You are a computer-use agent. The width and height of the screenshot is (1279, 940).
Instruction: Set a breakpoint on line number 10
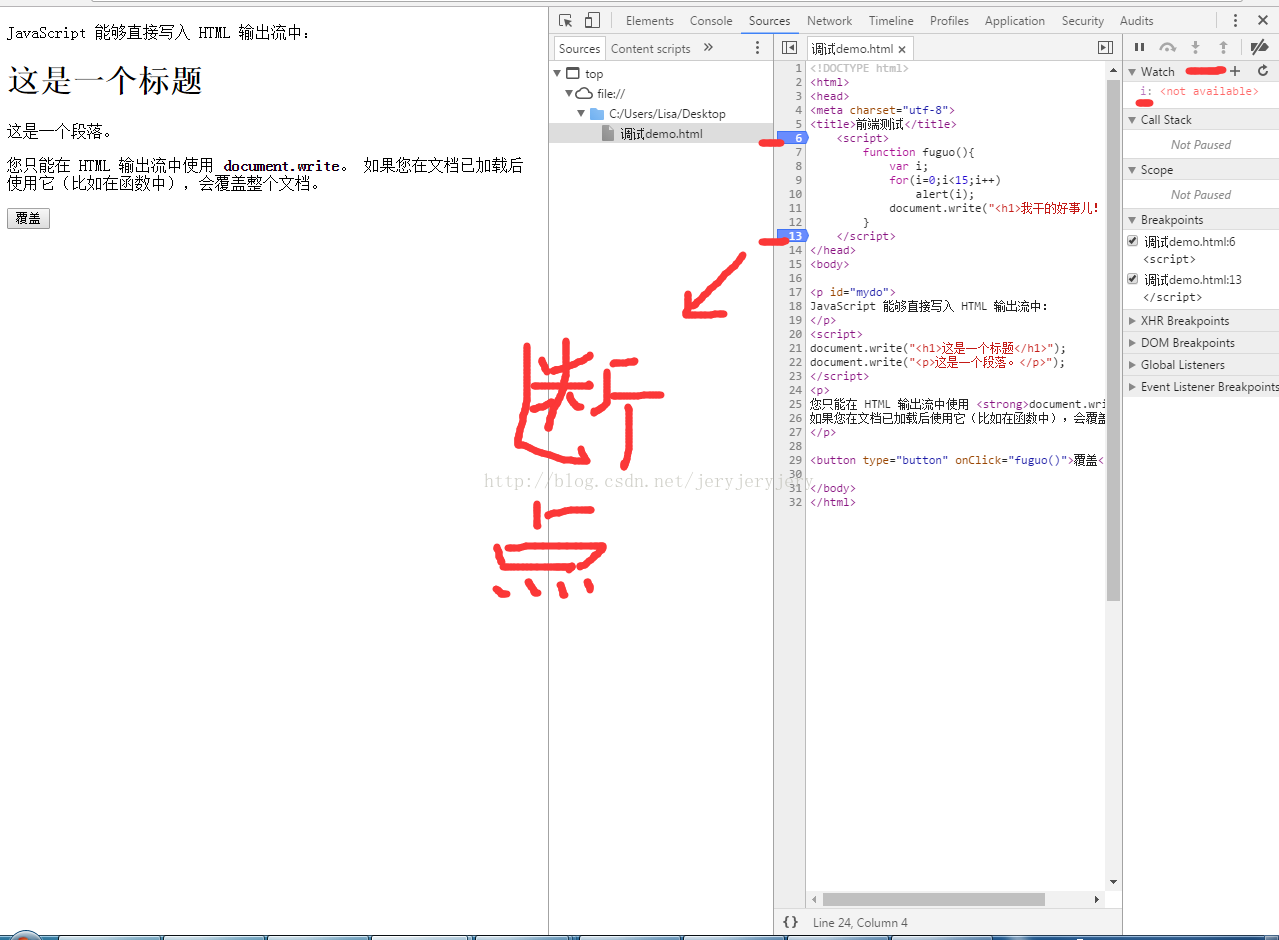coord(795,194)
